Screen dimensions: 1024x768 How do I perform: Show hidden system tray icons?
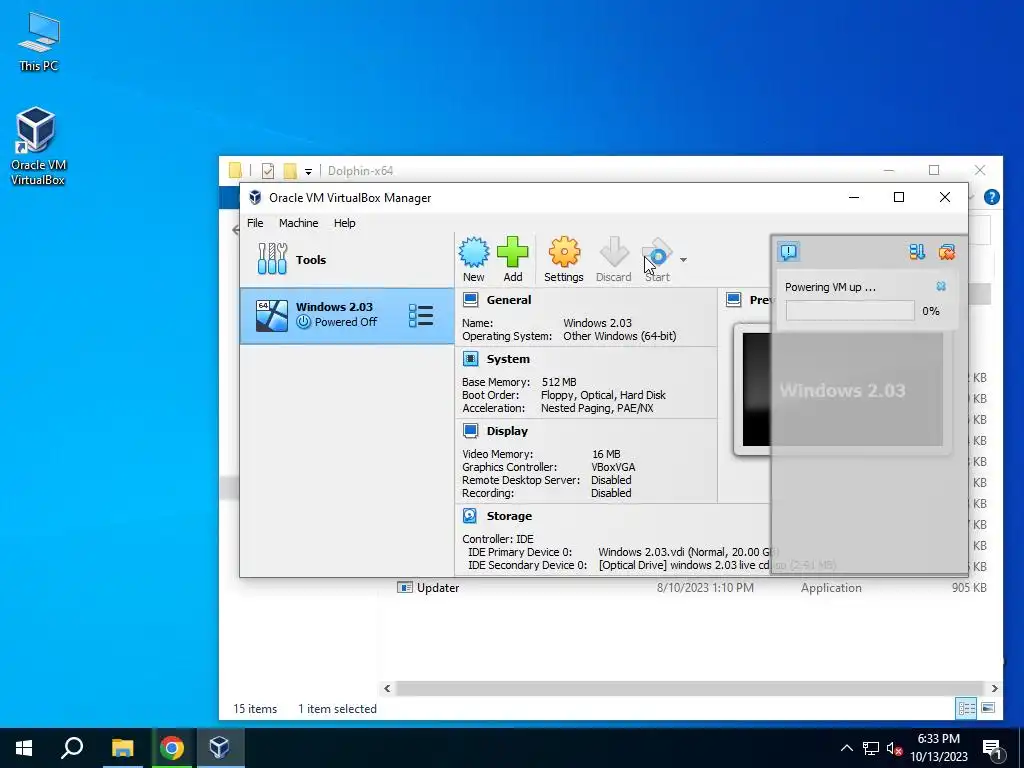point(846,748)
